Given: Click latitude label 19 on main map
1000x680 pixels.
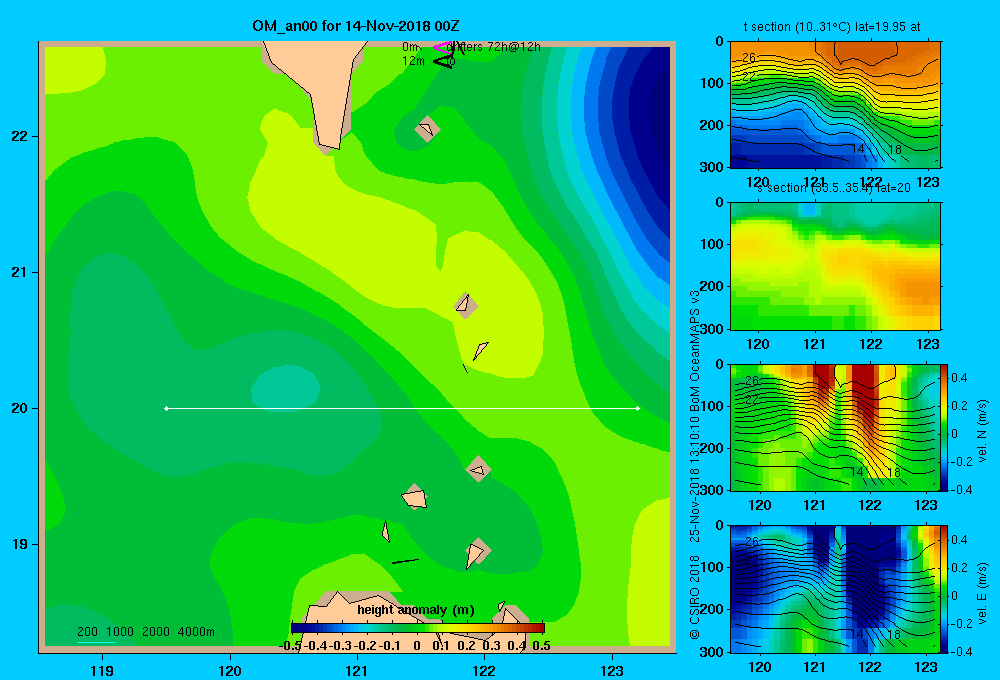Looking at the screenshot, I should coord(20,544).
